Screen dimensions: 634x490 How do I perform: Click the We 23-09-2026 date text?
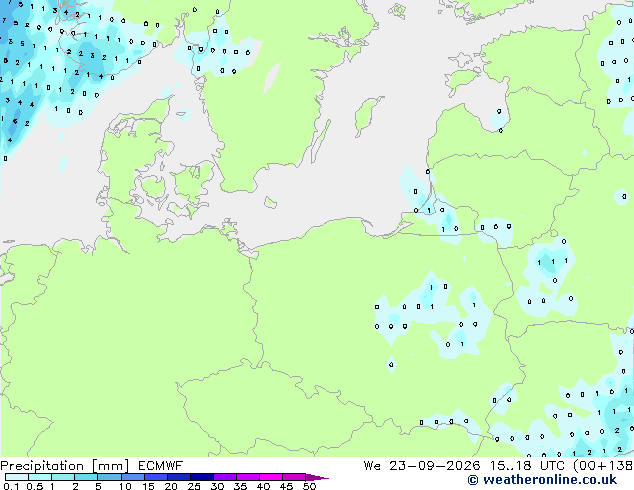pyautogui.click(x=422, y=466)
